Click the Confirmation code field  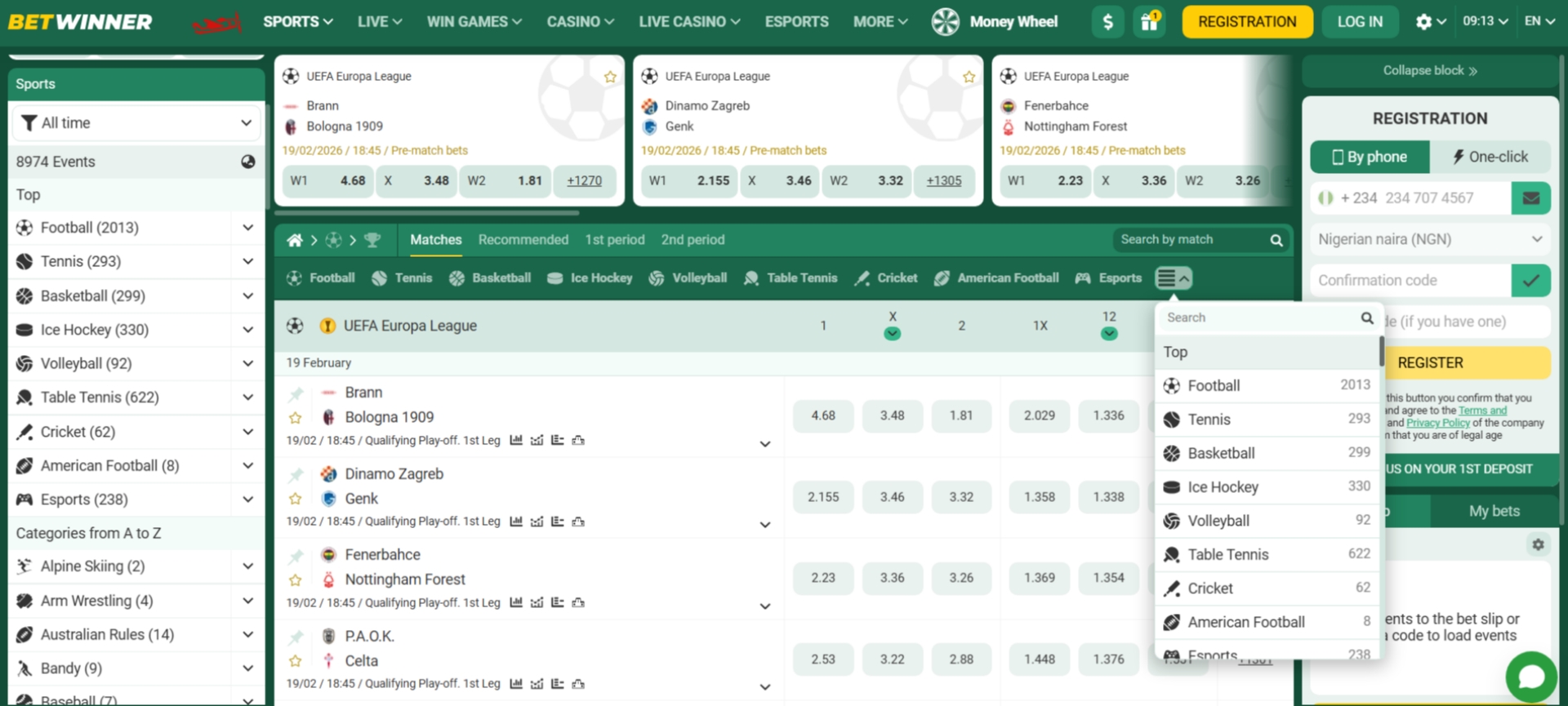(x=1410, y=281)
